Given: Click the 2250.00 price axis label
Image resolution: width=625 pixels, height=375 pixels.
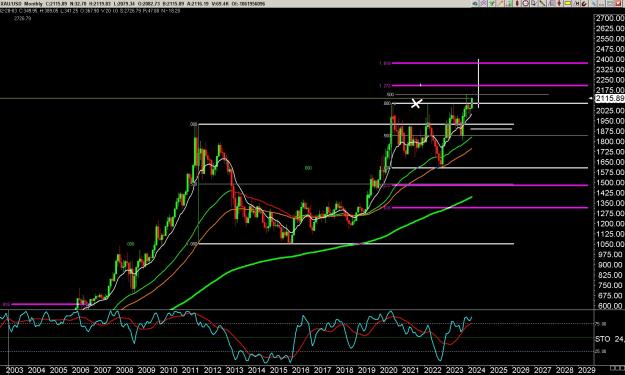Looking at the screenshot, I should pos(610,80).
